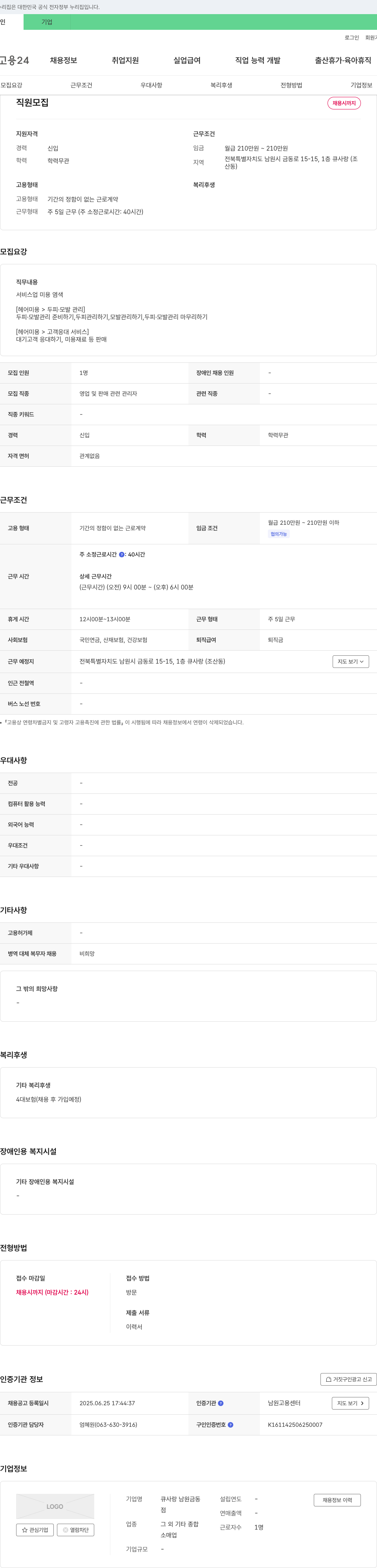This screenshot has height=1568, width=377.
Task: Click the 협의가능 salary tag
Action: [278, 534]
